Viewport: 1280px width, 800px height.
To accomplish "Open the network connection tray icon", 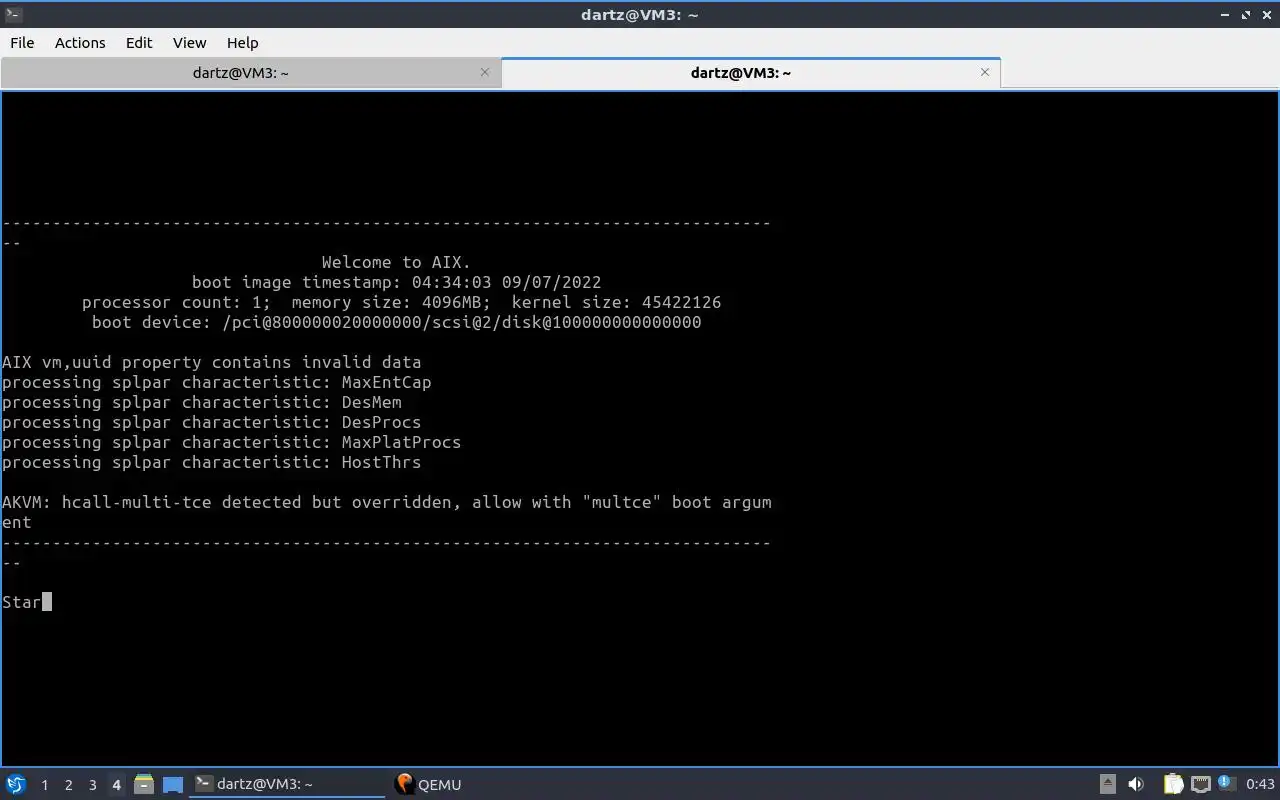I will click(1201, 785).
